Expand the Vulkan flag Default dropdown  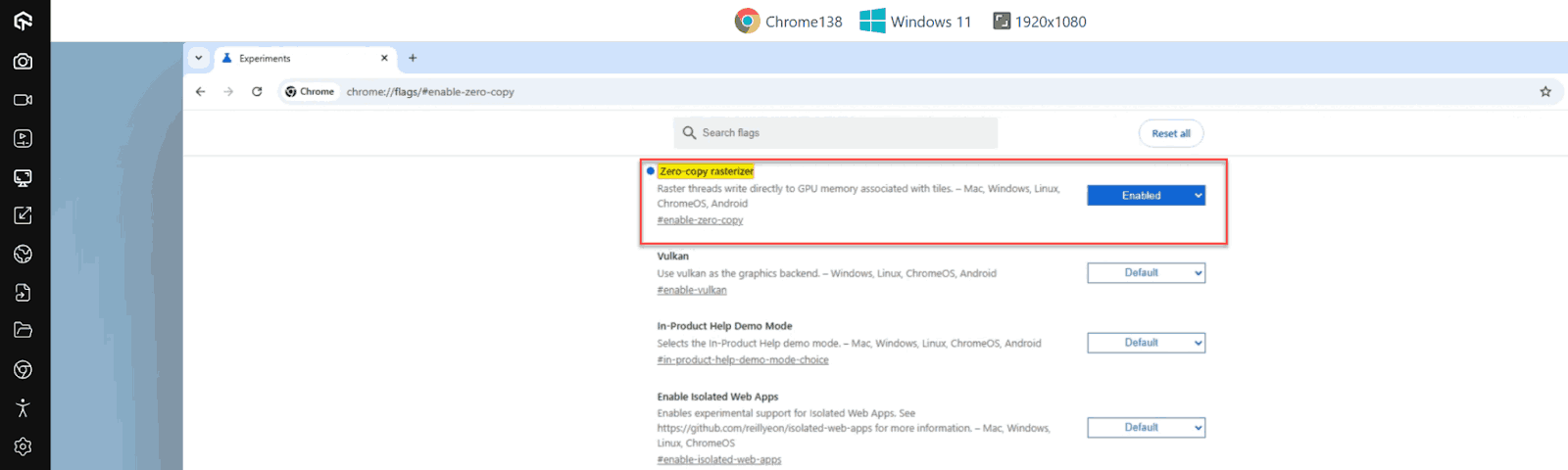coord(1146,273)
